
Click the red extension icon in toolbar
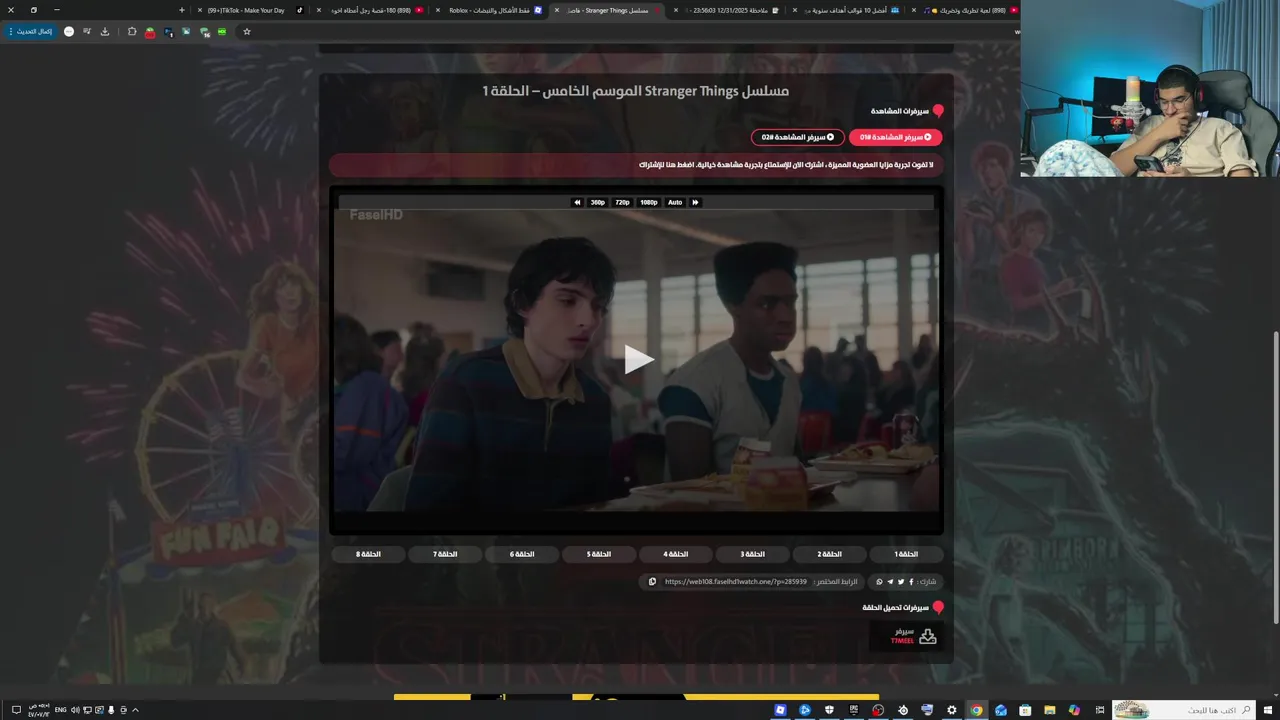(150, 32)
